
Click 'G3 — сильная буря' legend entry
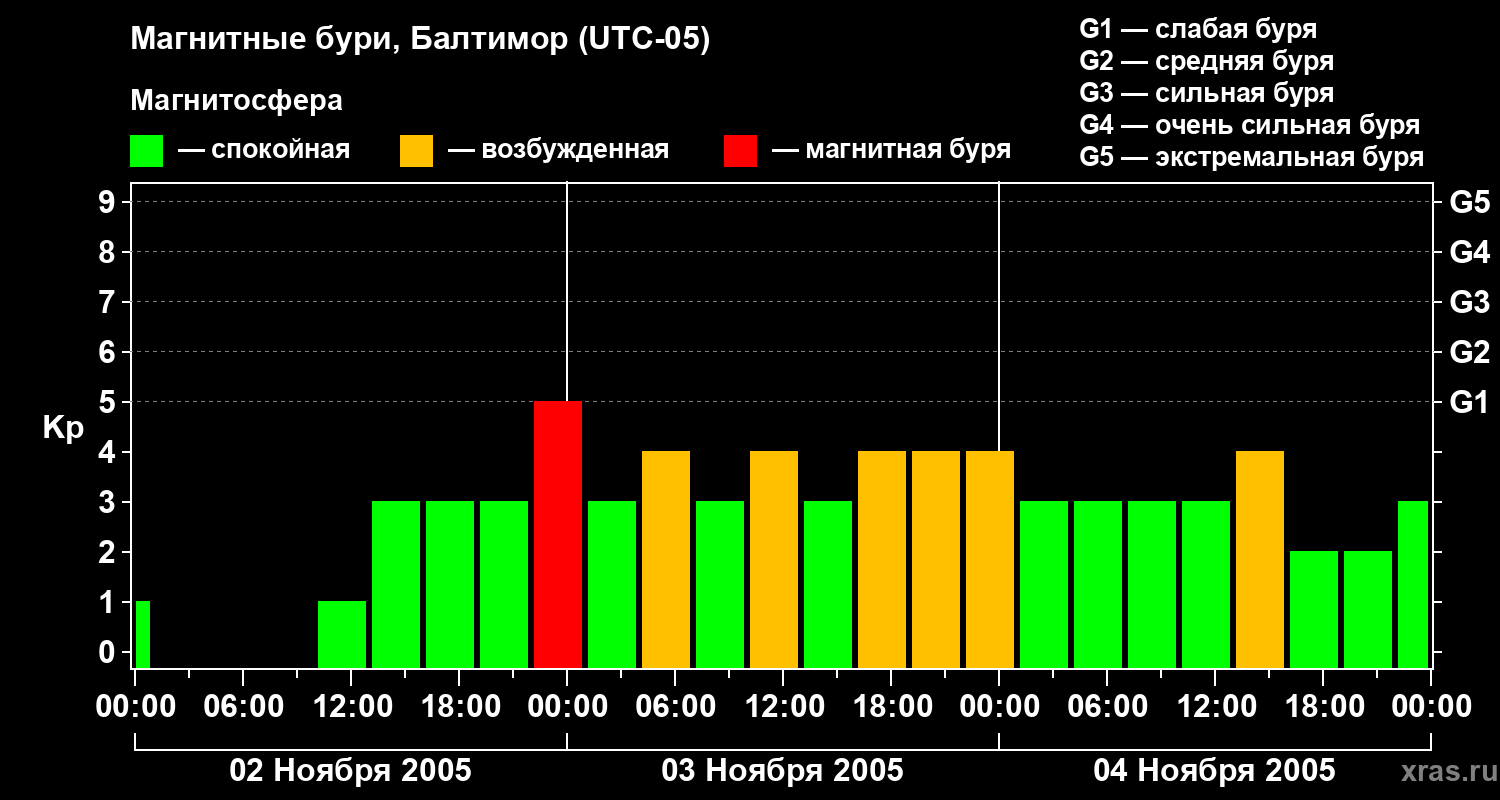[1206, 93]
